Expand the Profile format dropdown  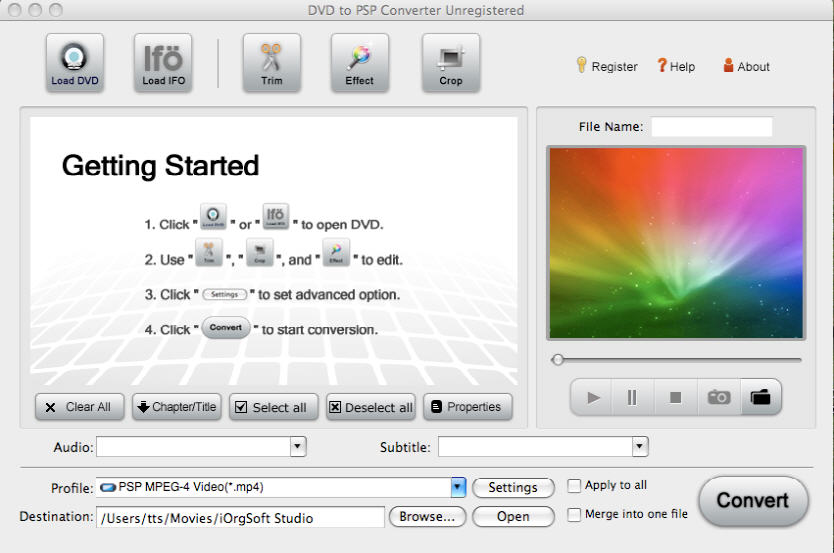[458, 487]
